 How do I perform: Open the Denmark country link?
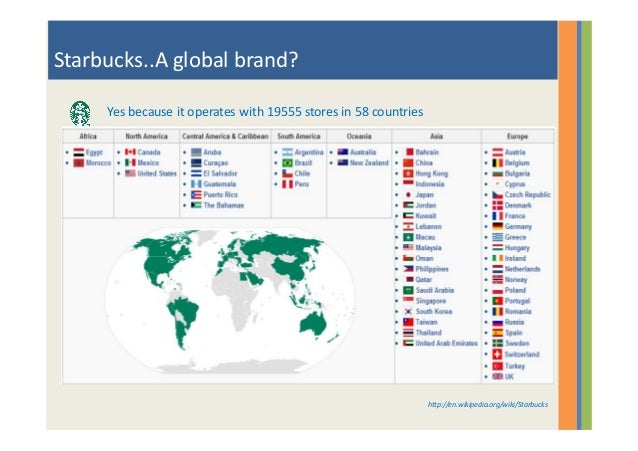coord(518,205)
